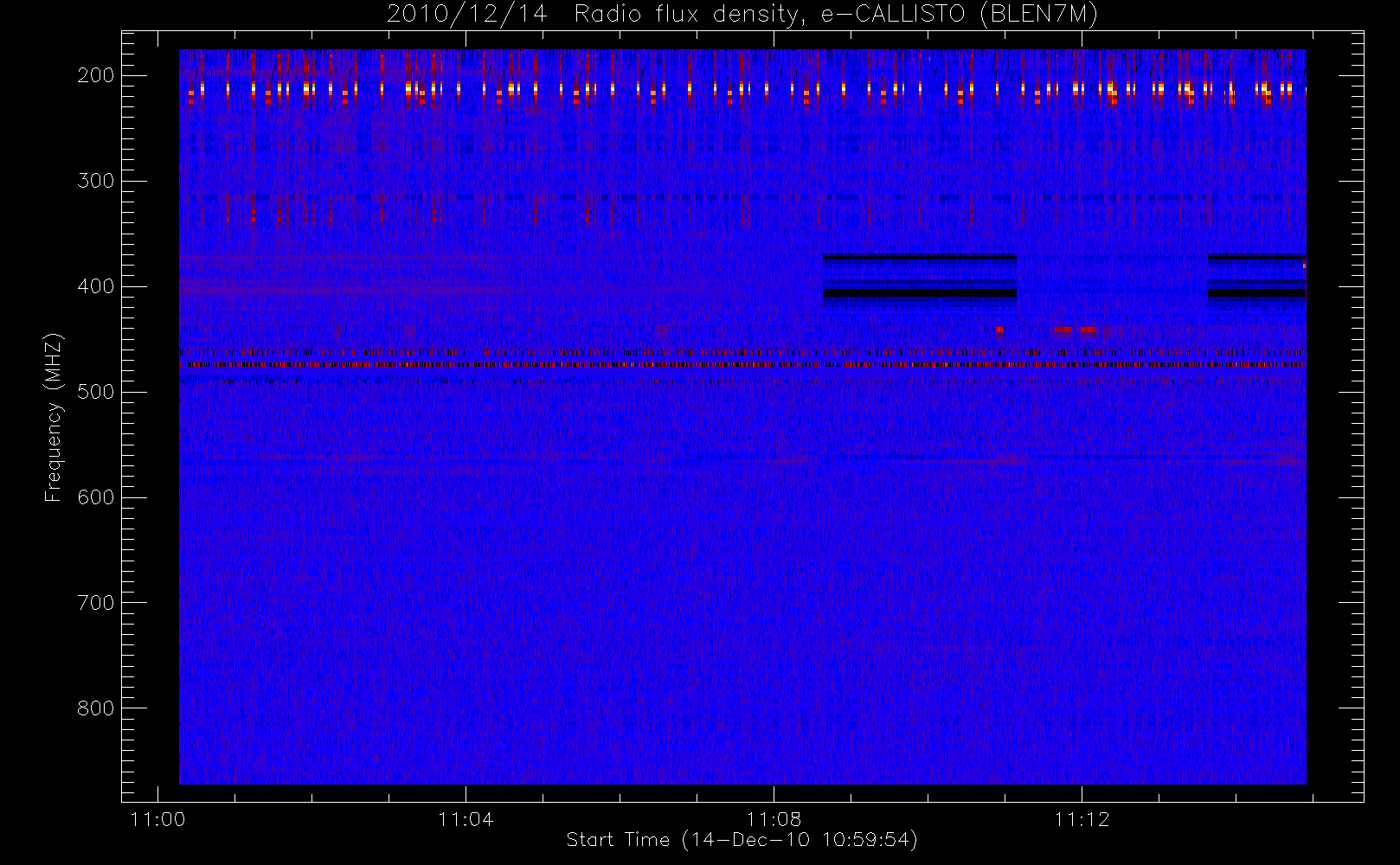Viewport: 1400px width, 865px height.
Task: Click the "Start Time (14-Dec-10 10:59:54)" axis label
Action: coord(742,840)
